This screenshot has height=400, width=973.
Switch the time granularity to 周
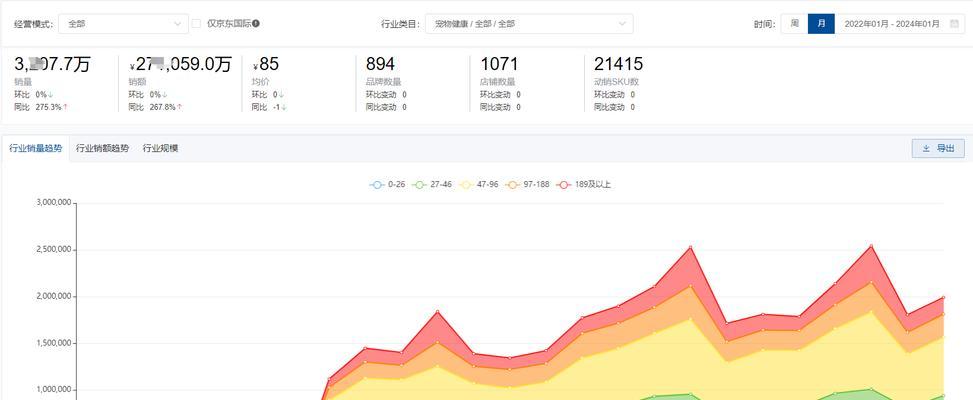pyautogui.click(x=794, y=24)
